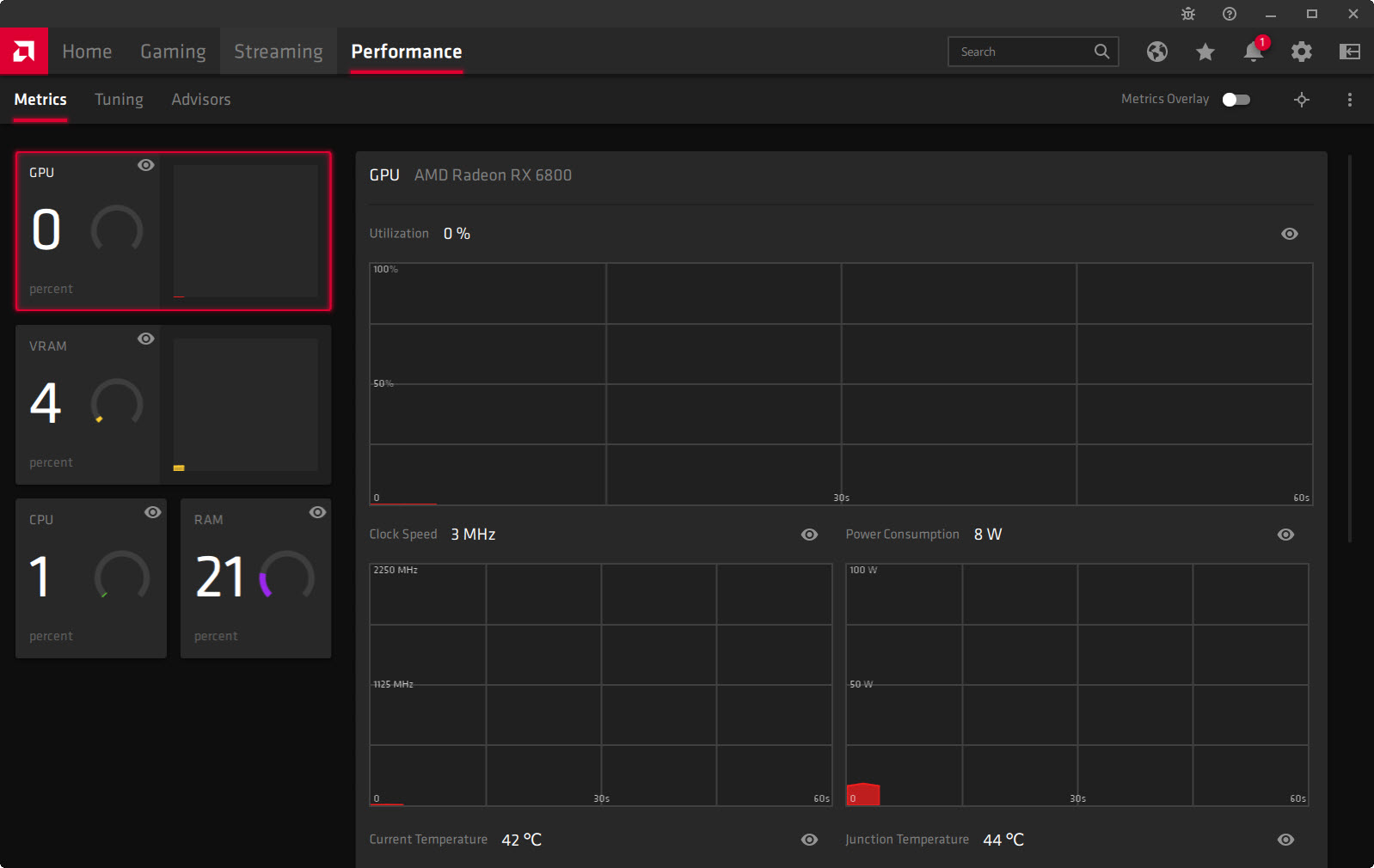Open the Tuning sub-tab
Viewport: 1374px width, 868px height.
(x=119, y=100)
